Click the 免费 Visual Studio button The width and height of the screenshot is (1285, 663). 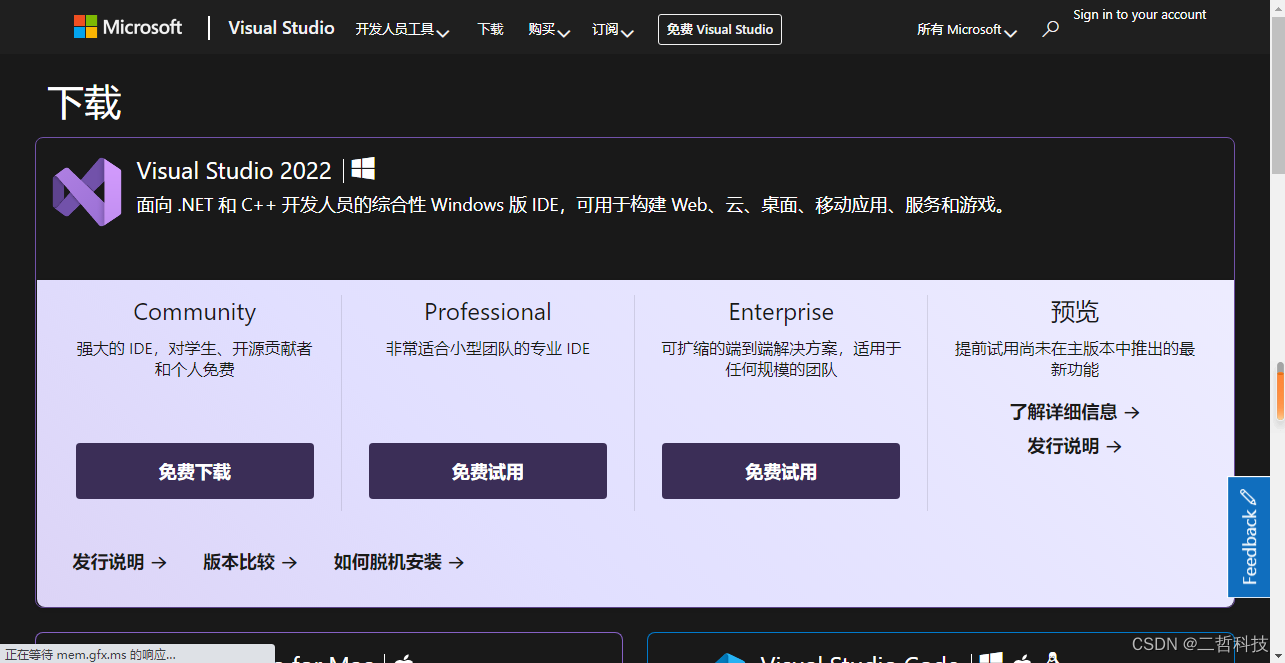[720, 29]
